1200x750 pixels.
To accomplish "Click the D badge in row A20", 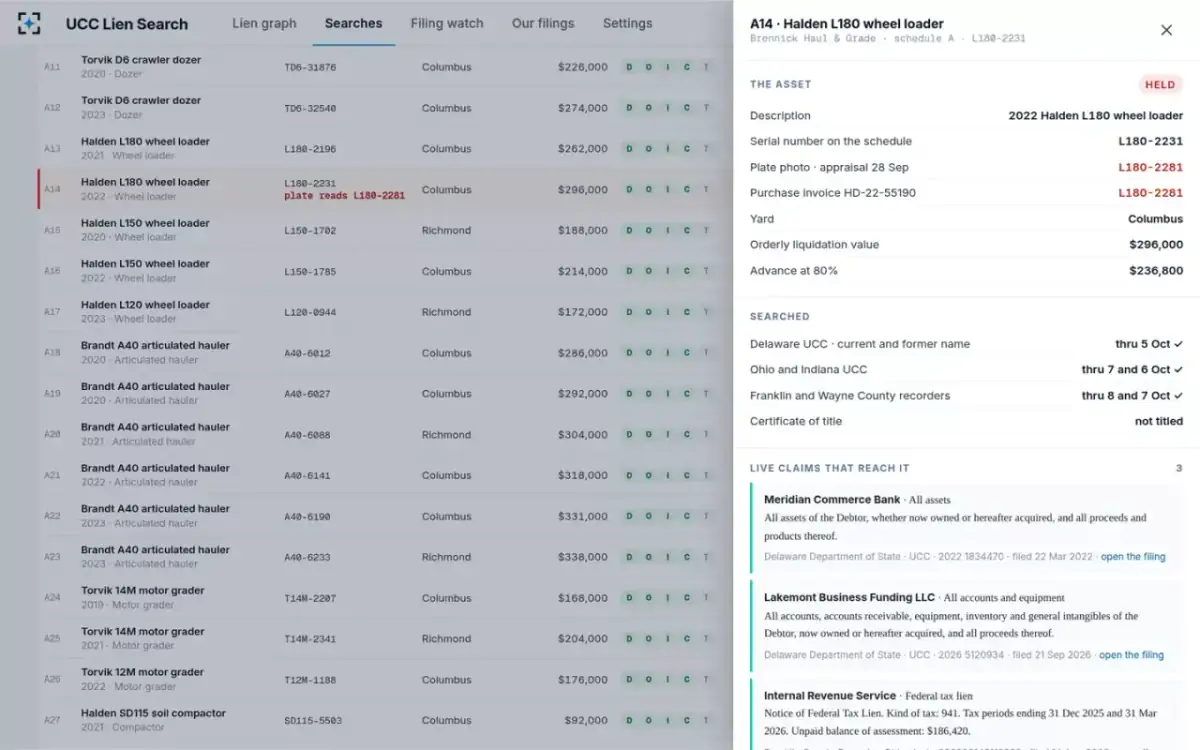I will point(630,435).
